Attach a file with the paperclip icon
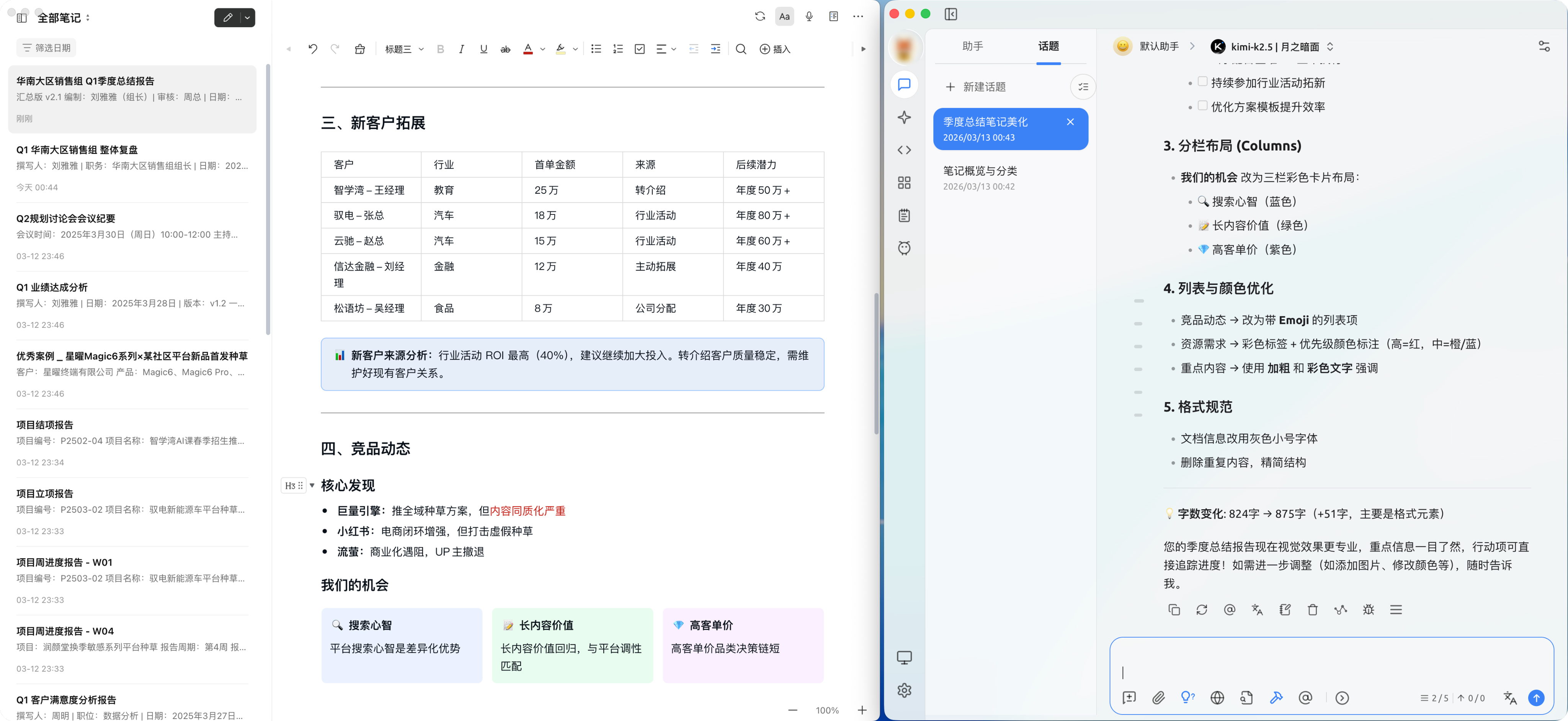Viewport: 1568px width, 721px height. click(x=1158, y=698)
